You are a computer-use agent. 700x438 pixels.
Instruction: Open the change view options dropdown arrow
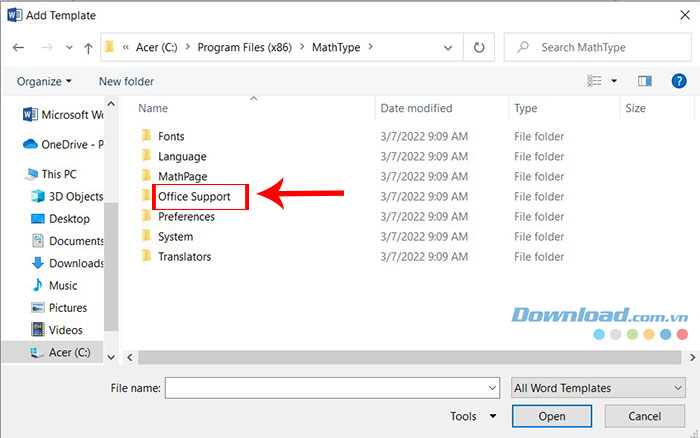click(614, 81)
